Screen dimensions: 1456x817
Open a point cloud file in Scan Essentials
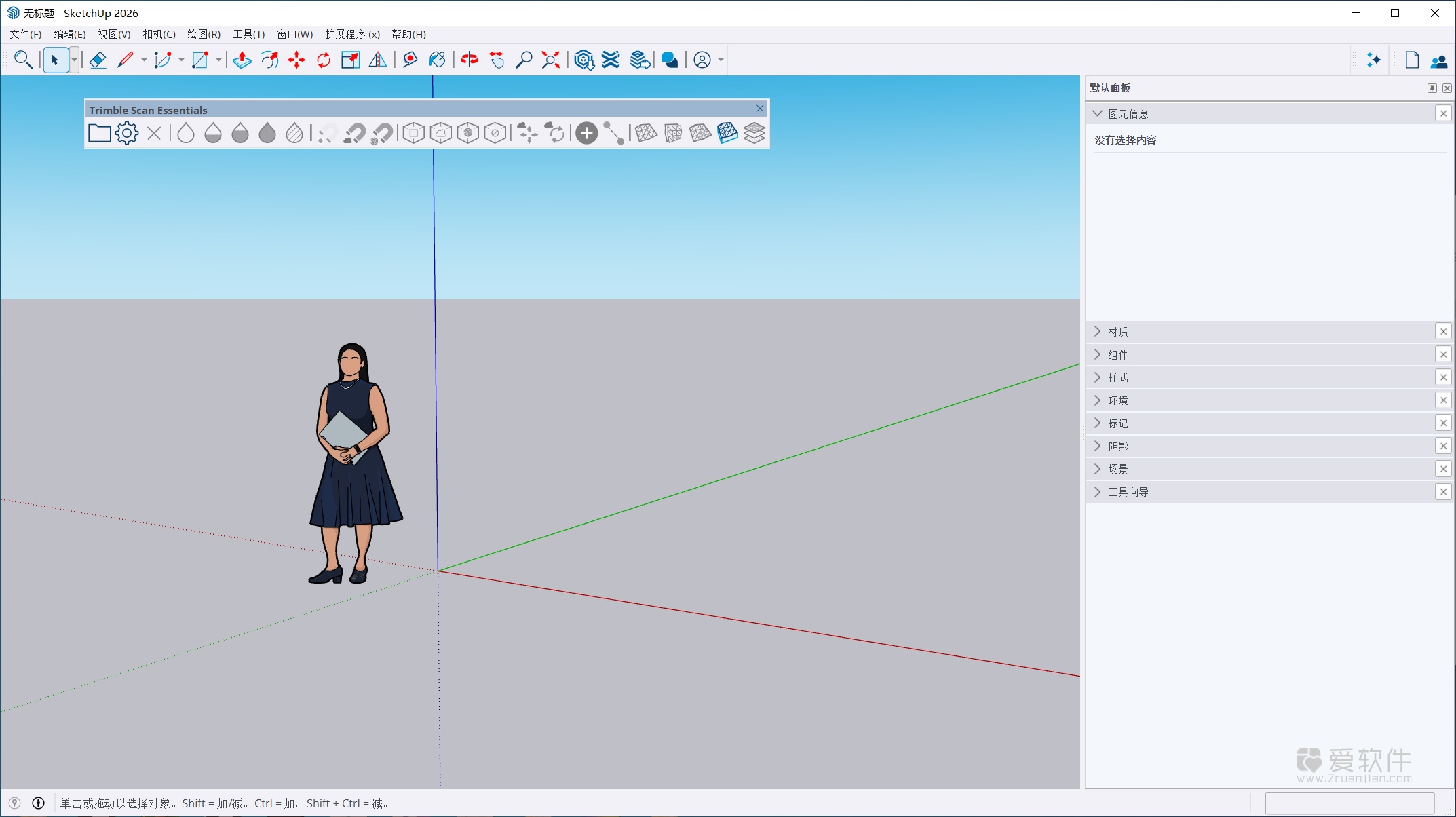click(99, 133)
